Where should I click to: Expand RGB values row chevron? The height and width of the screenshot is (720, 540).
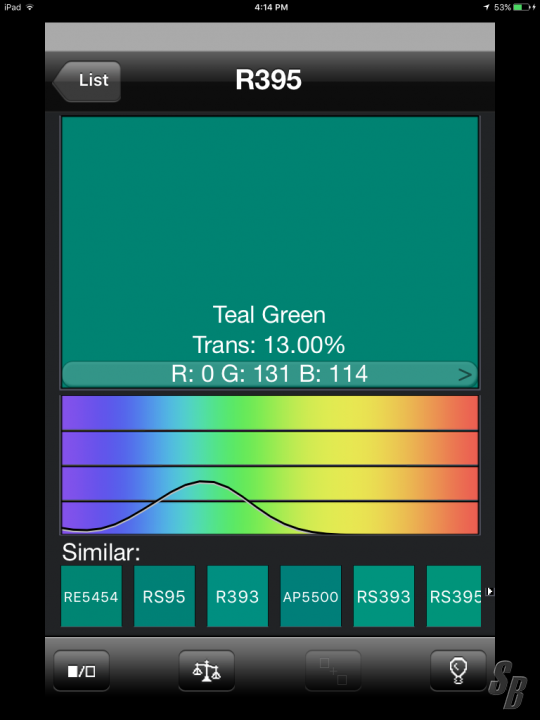point(465,375)
